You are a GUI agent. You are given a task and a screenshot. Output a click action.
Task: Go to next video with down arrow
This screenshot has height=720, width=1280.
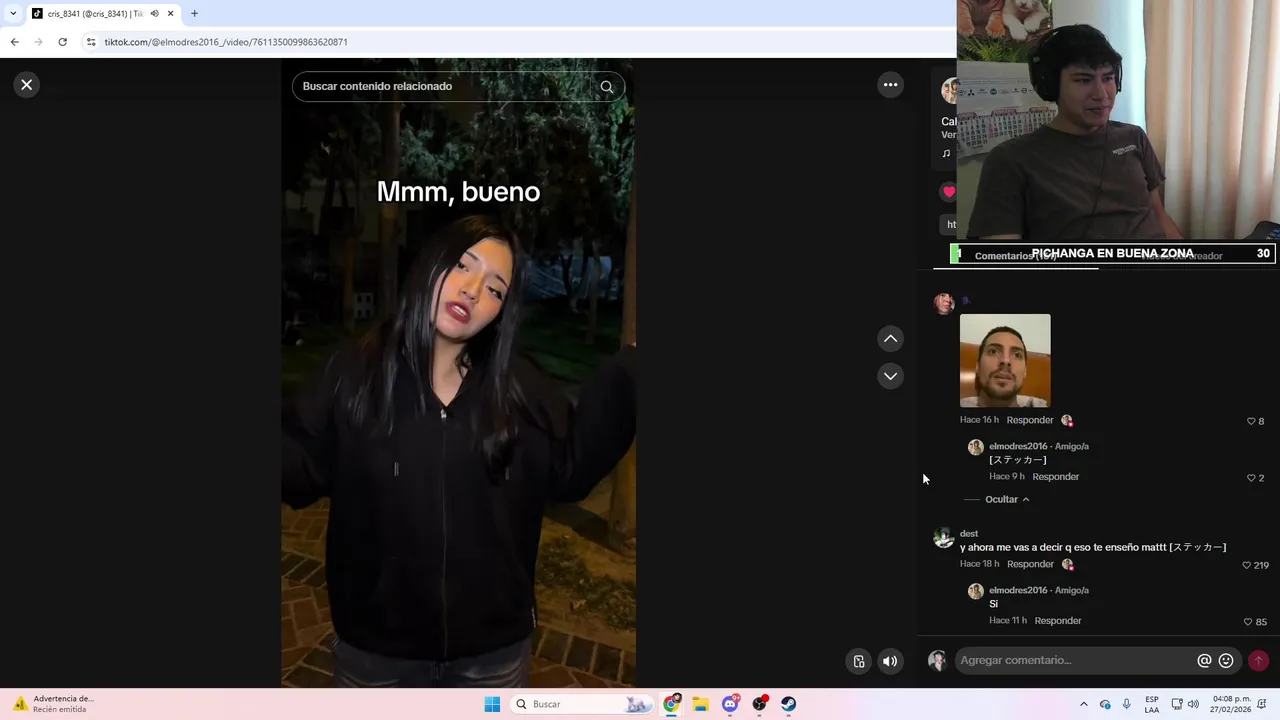[x=890, y=376]
